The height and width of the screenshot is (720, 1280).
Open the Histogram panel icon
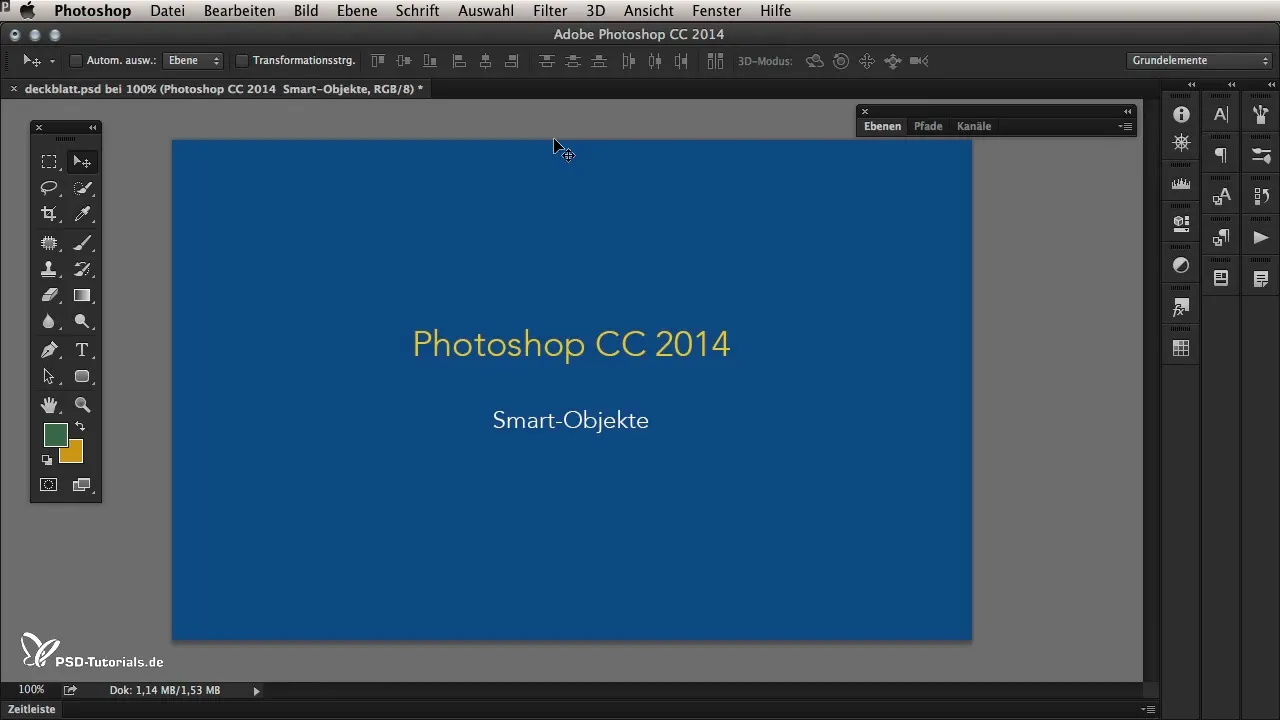click(1181, 184)
